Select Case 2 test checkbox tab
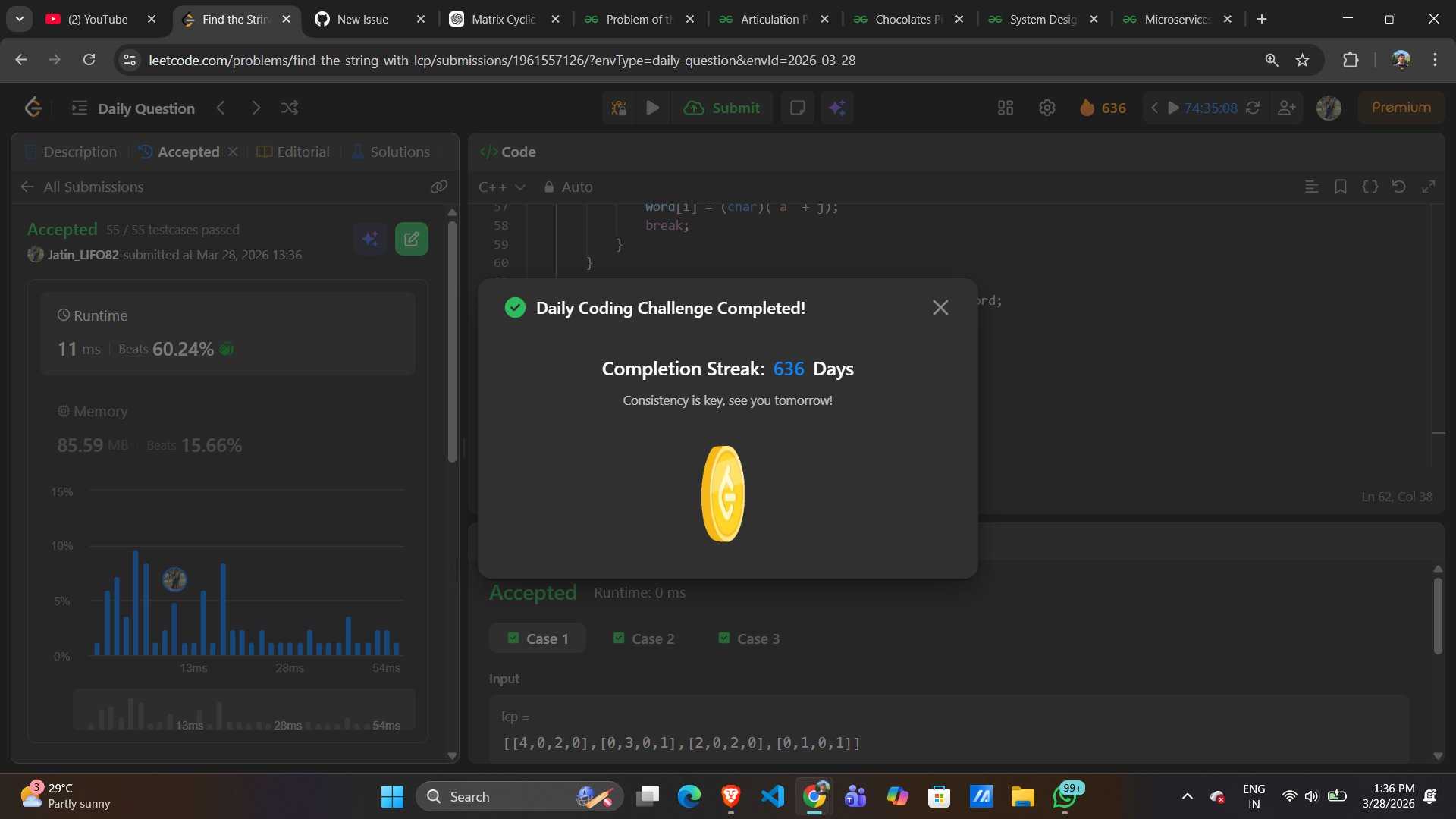 (643, 639)
